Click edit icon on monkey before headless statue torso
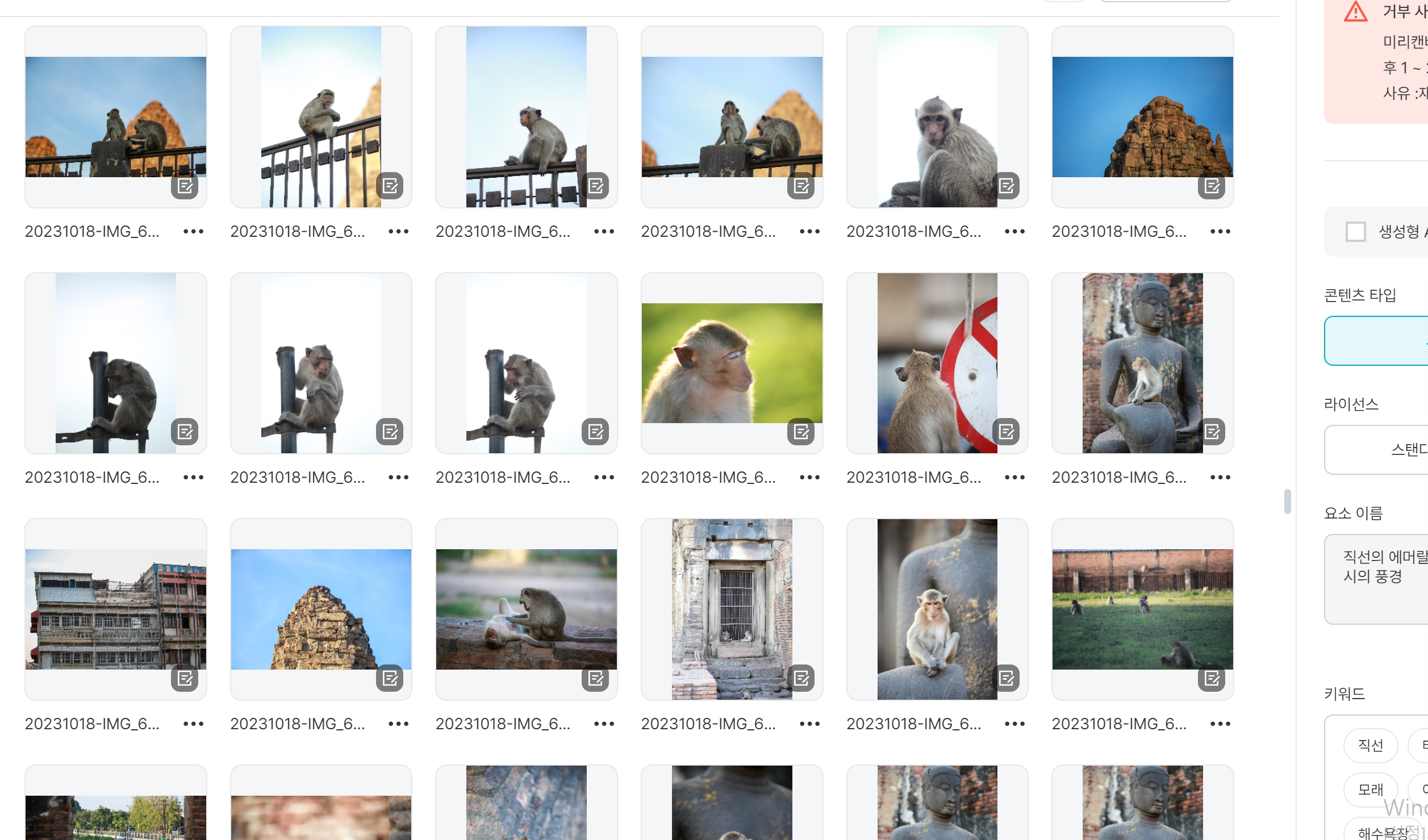Screen dimensions: 1428x840 coord(1007,678)
